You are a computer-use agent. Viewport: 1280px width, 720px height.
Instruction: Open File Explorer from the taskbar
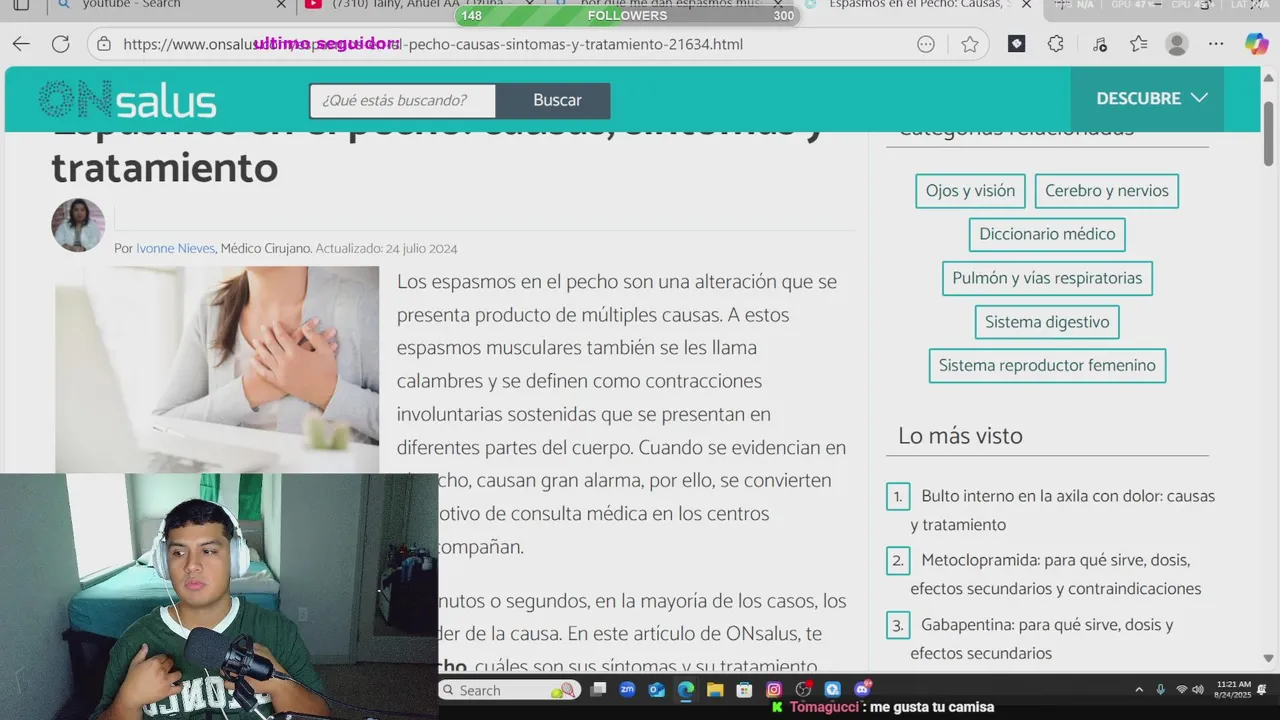(x=715, y=690)
